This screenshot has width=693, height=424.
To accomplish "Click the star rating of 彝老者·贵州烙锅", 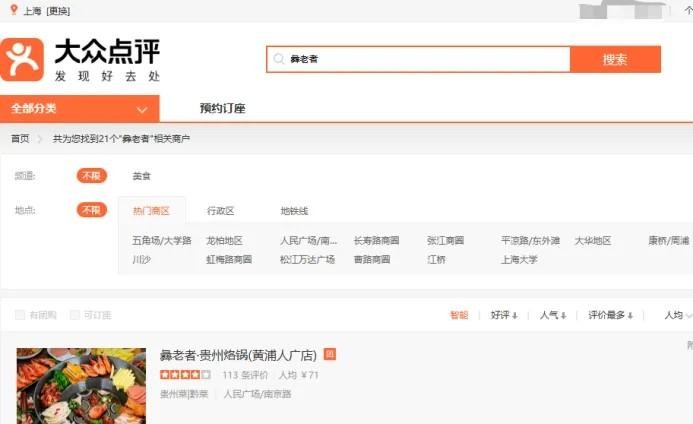I will (185, 375).
